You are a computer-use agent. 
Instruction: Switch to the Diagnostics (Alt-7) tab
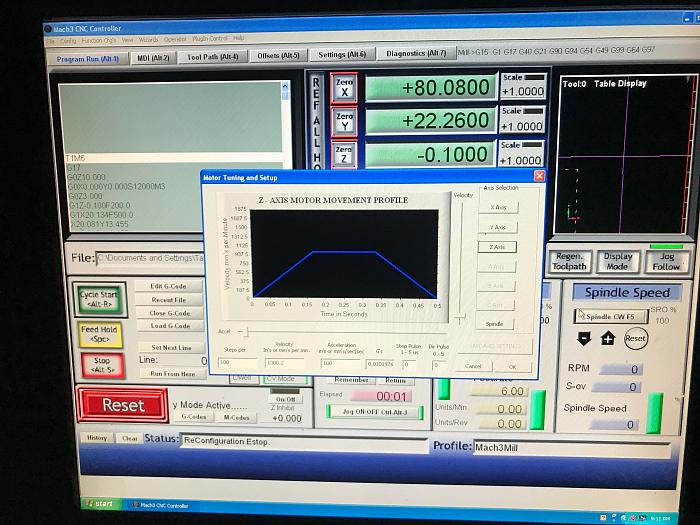point(415,54)
